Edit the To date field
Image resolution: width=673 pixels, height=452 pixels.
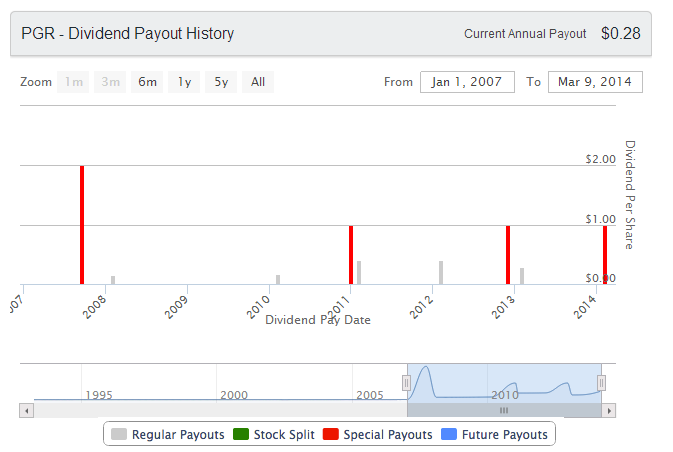click(x=595, y=82)
